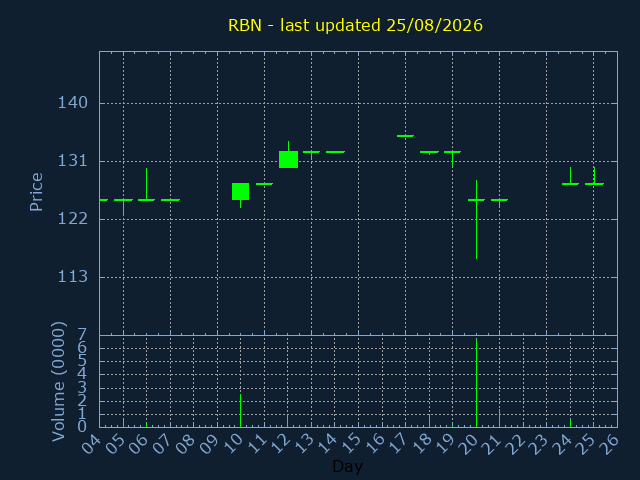Click the green candle body on day 10
Viewport: 640px width, 480px height.
[x=240, y=191]
